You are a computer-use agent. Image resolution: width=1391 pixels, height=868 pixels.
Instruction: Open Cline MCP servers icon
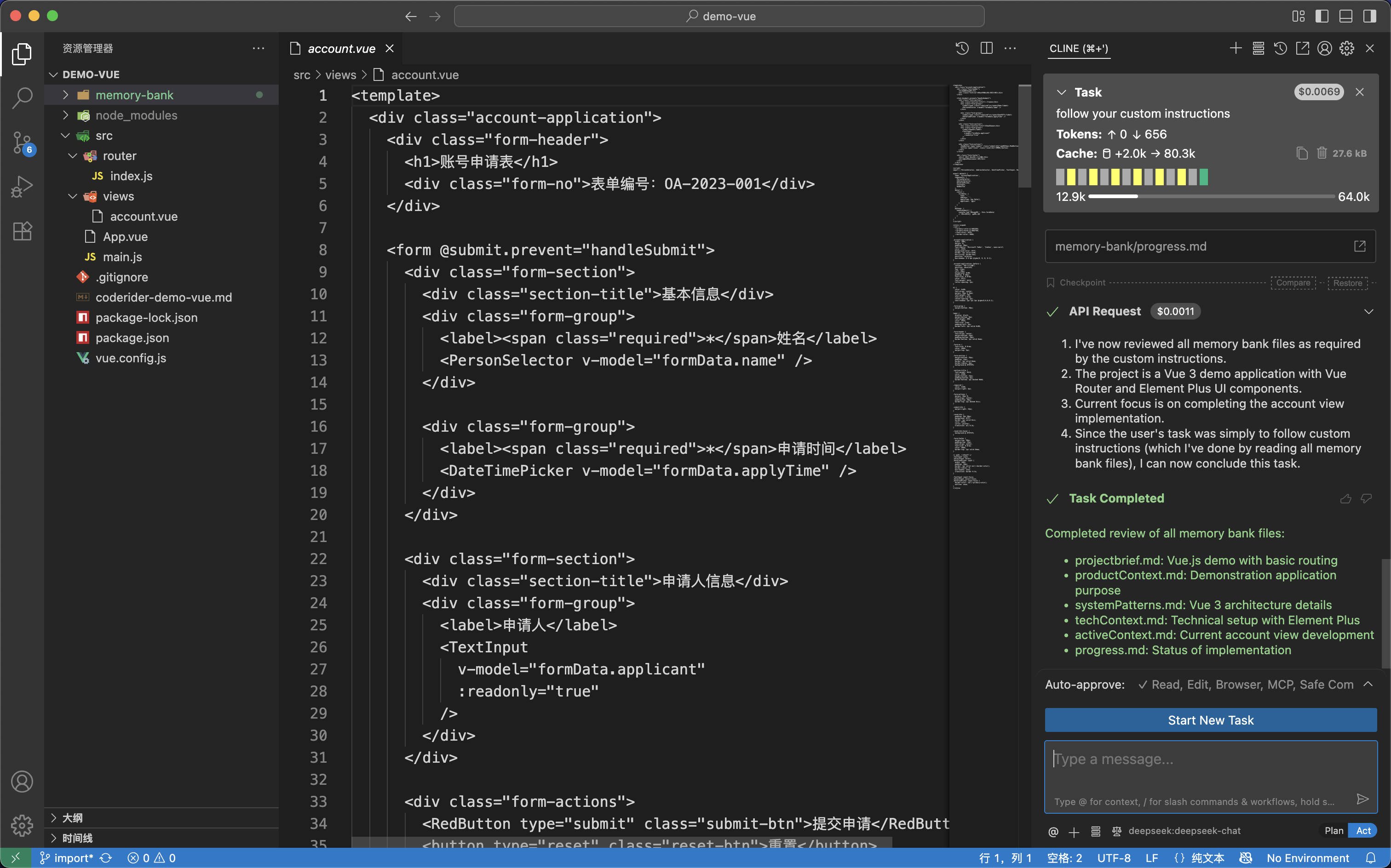[1258, 49]
